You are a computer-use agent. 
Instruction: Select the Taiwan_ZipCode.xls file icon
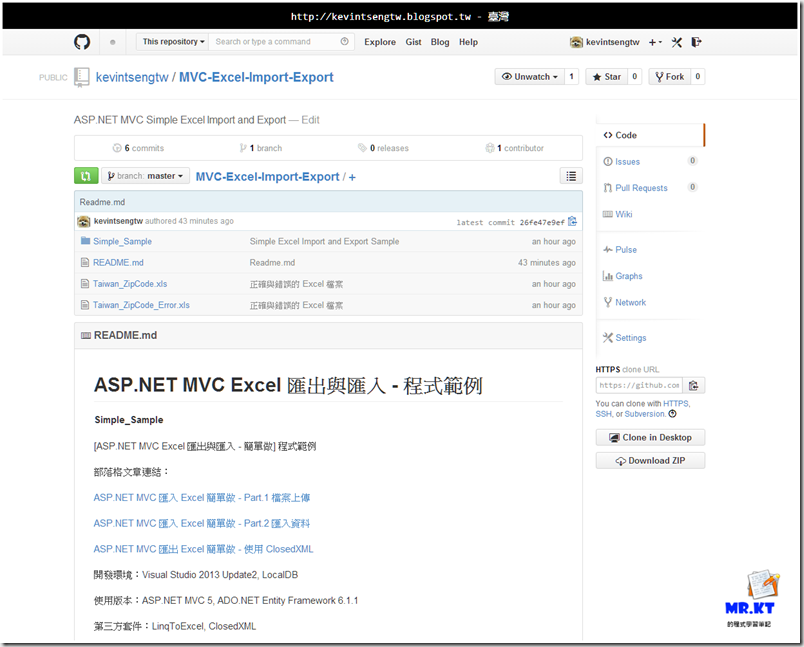click(85, 284)
